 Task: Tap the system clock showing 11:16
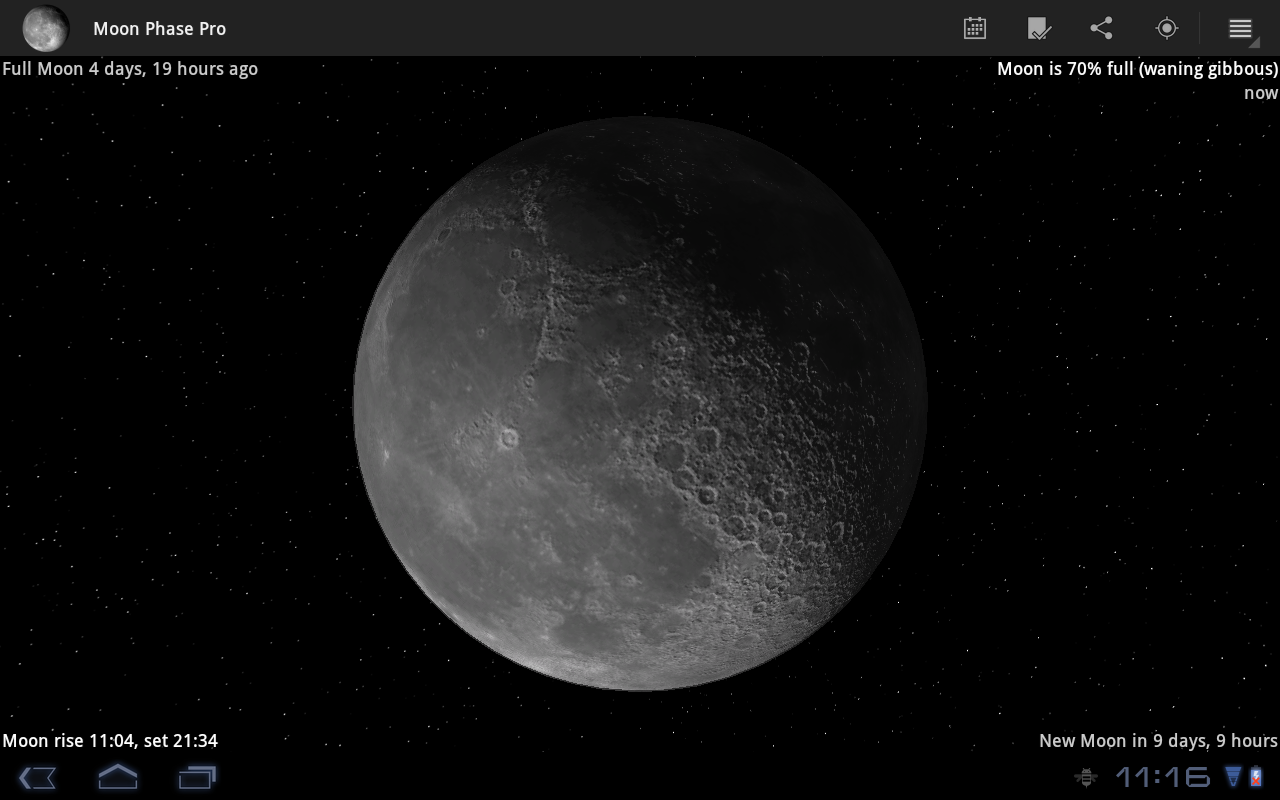pos(1162,777)
